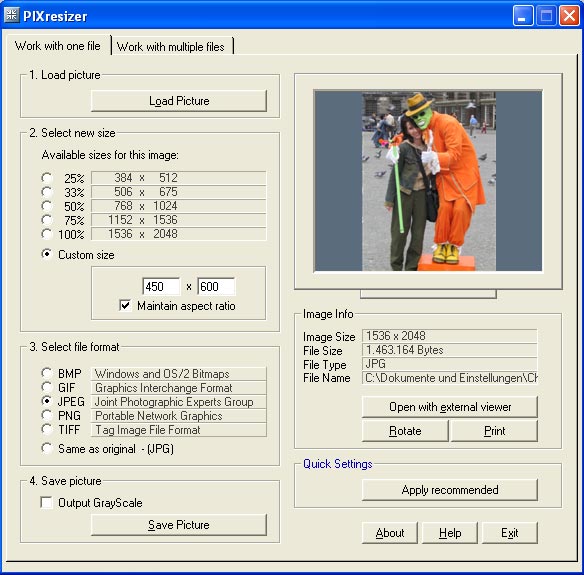Click the custom width field showing 450
Screen dimensions: 584x575
point(161,286)
